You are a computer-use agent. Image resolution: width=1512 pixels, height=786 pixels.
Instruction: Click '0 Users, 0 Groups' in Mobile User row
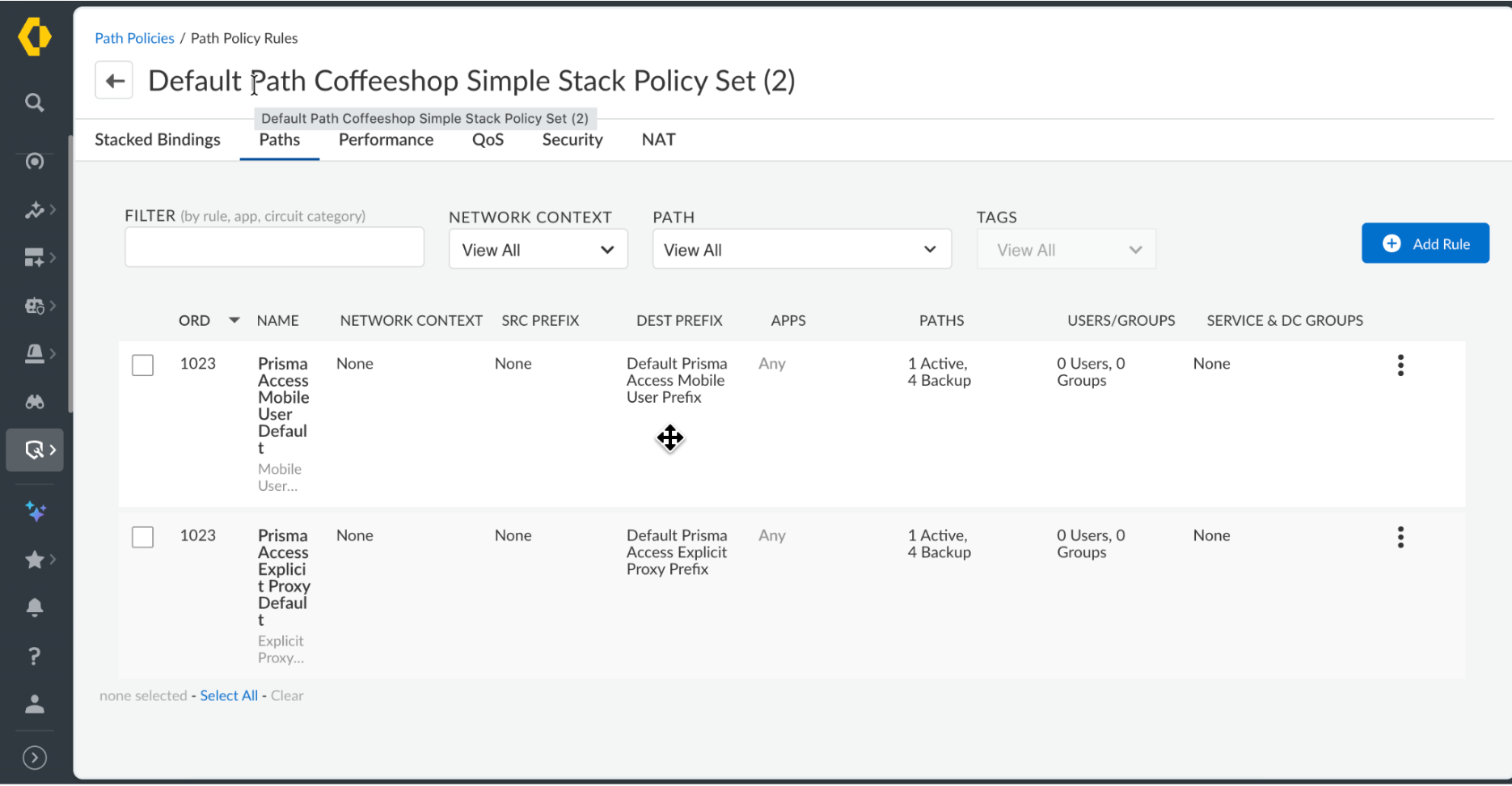(x=1091, y=372)
